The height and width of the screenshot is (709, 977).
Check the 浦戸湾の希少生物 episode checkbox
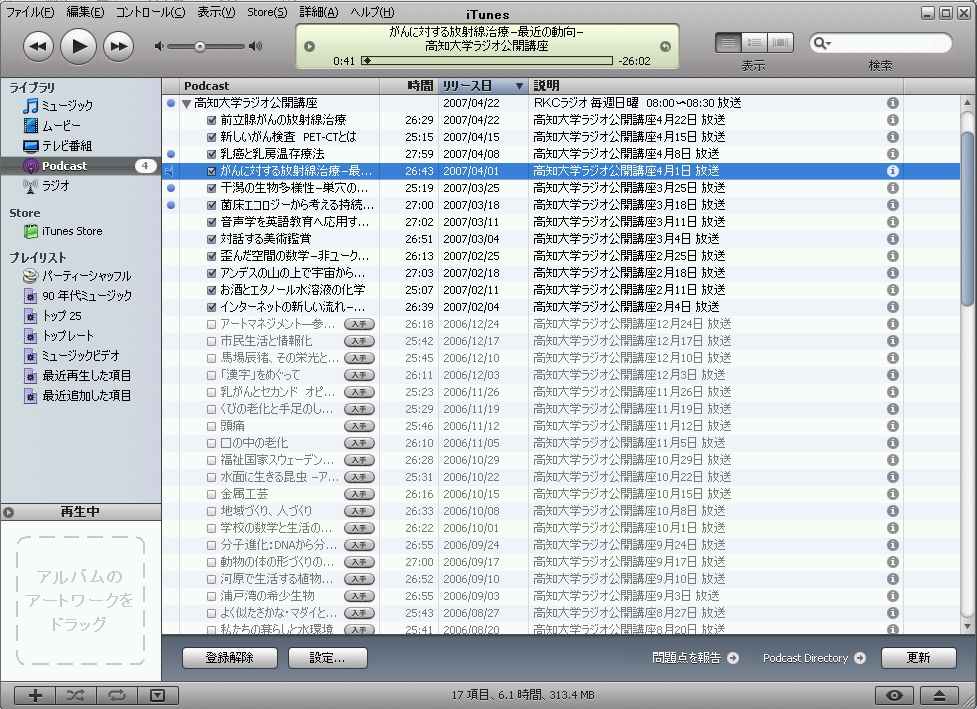pos(211,596)
